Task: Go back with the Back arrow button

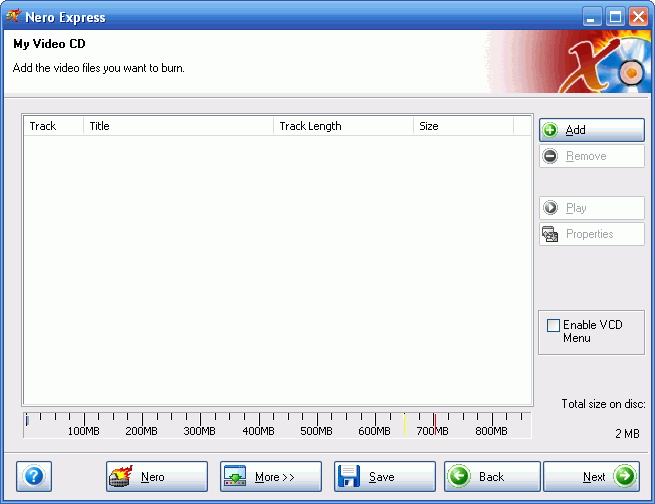Action: coord(492,476)
